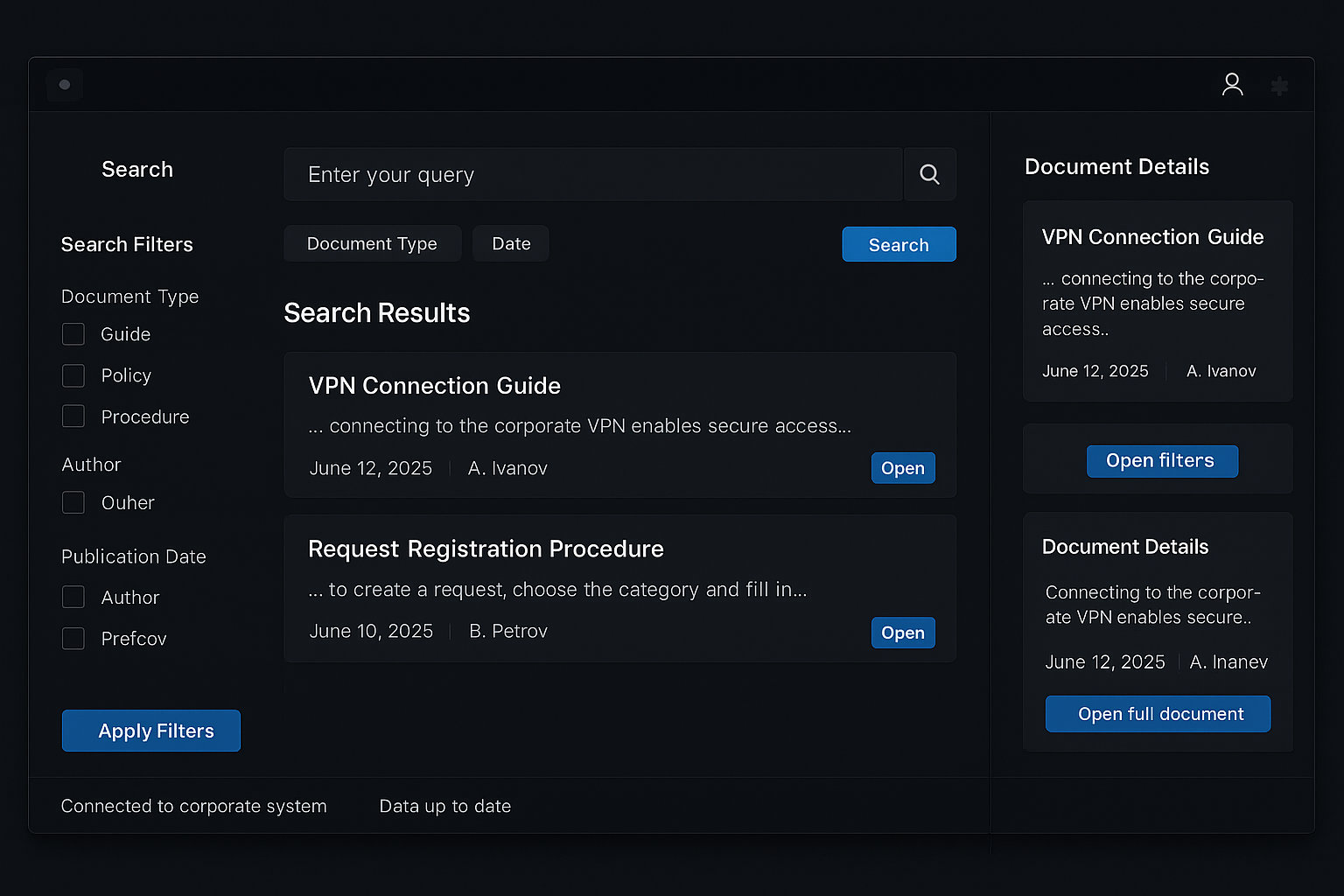This screenshot has height=896, width=1344.
Task: Toggle the Ouher author checkbox
Action: tap(73, 502)
